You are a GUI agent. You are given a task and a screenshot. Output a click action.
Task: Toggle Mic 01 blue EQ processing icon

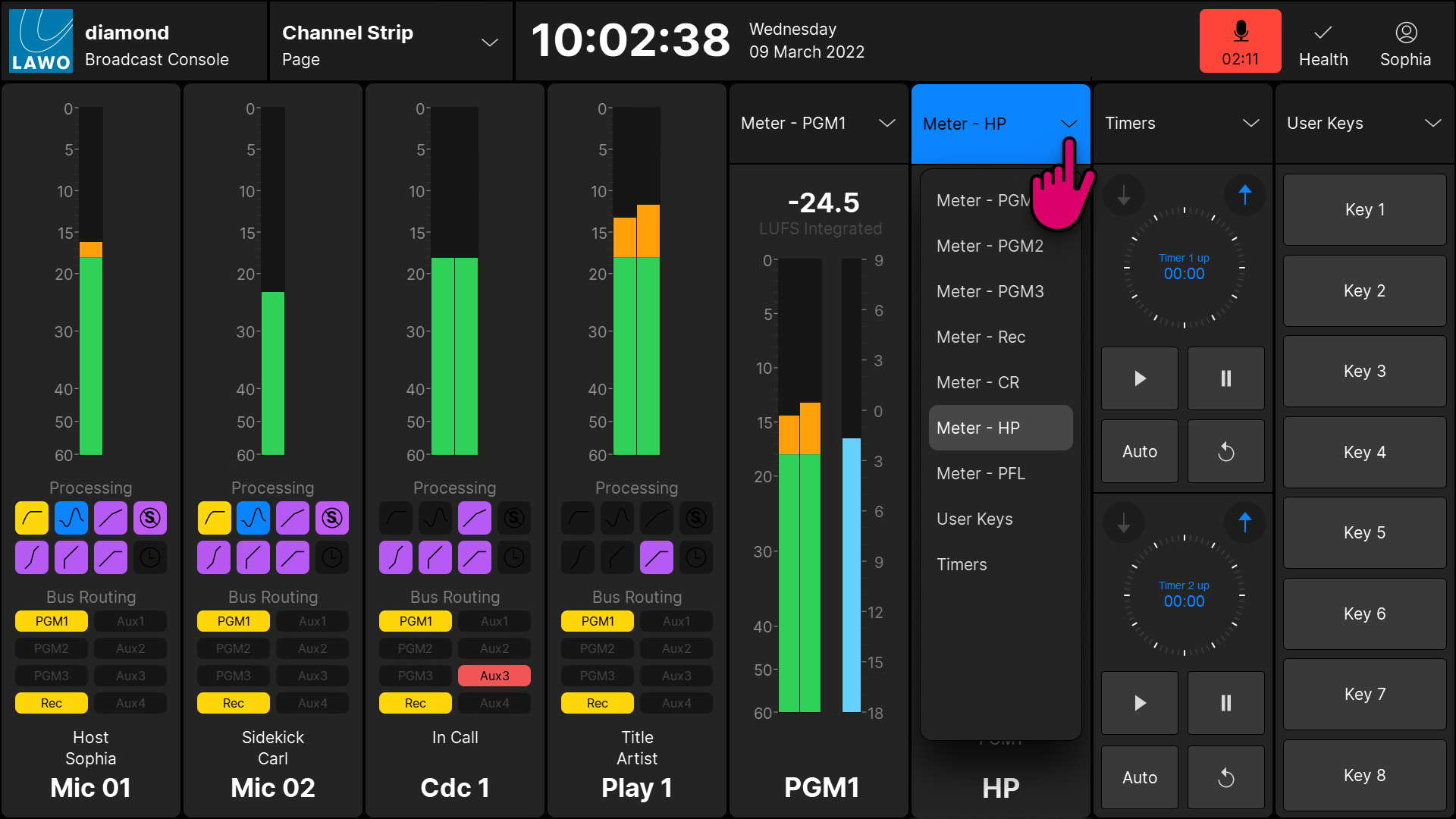pos(71,518)
